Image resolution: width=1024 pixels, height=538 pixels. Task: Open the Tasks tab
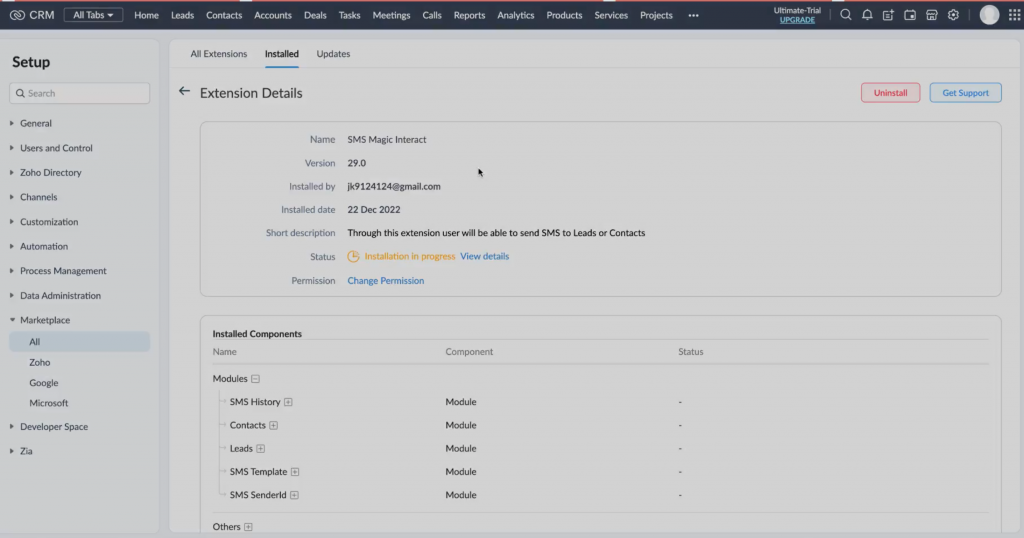click(x=349, y=15)
